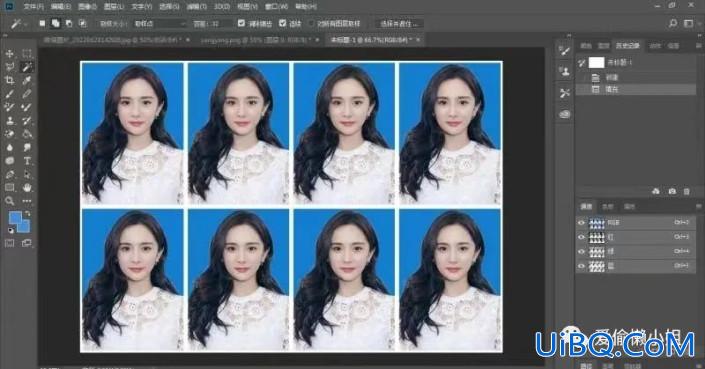Select the Eraser tool
The width and height of the screenshot is (705, 369).
pyautogui.click(x=9, y=134)
